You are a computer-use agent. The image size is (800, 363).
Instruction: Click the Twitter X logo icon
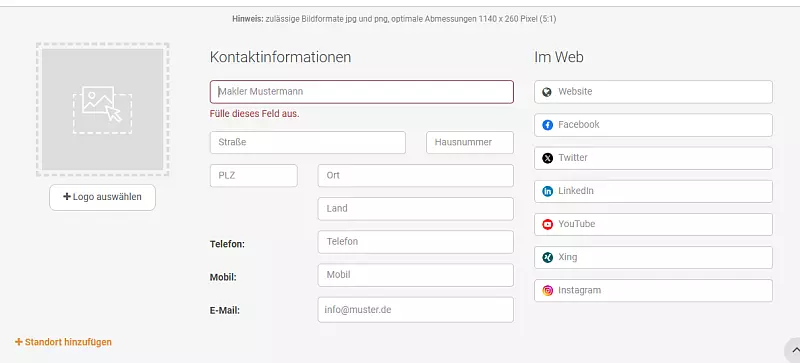547,158
